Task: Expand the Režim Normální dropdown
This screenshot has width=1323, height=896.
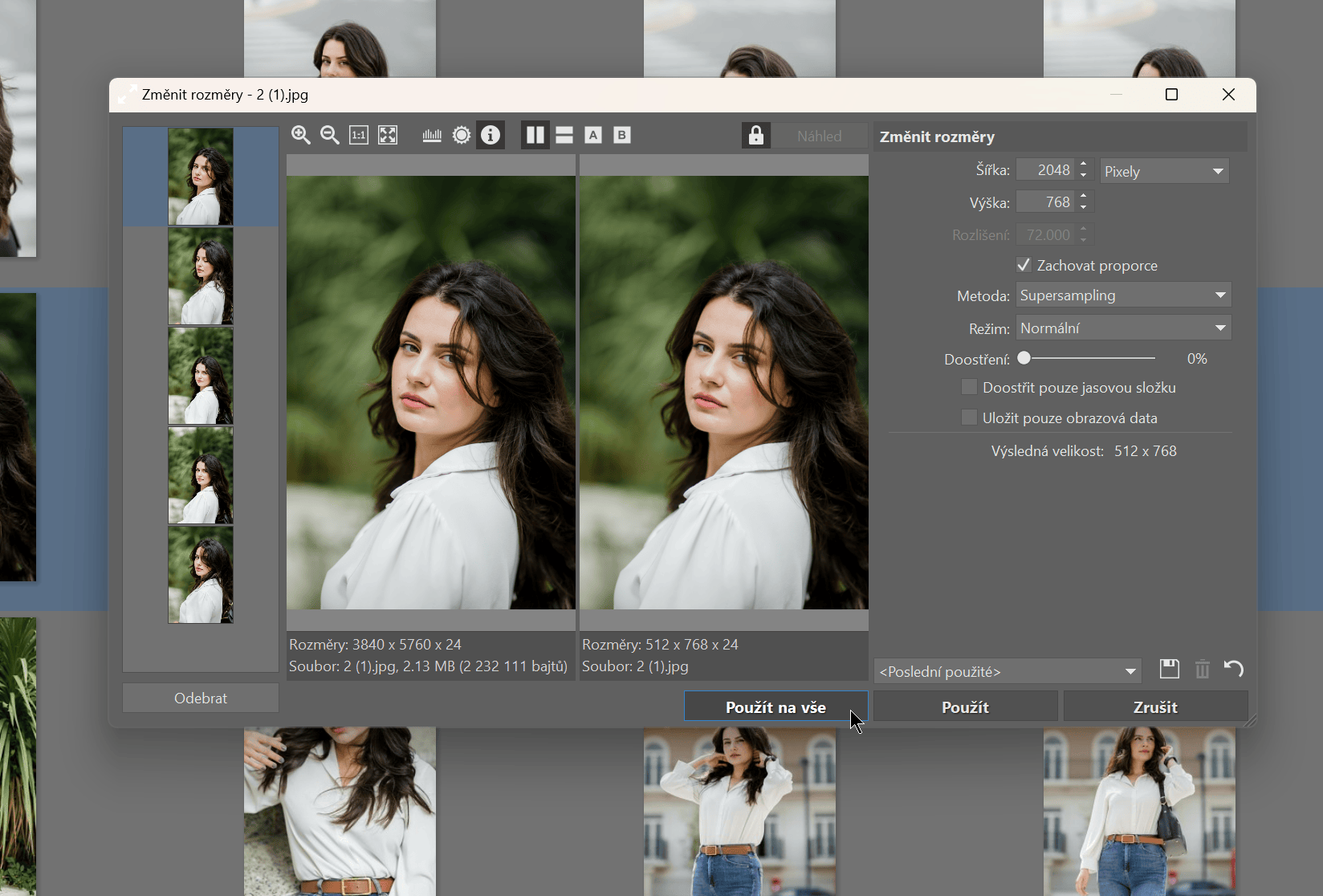Action: point(1123,328)
